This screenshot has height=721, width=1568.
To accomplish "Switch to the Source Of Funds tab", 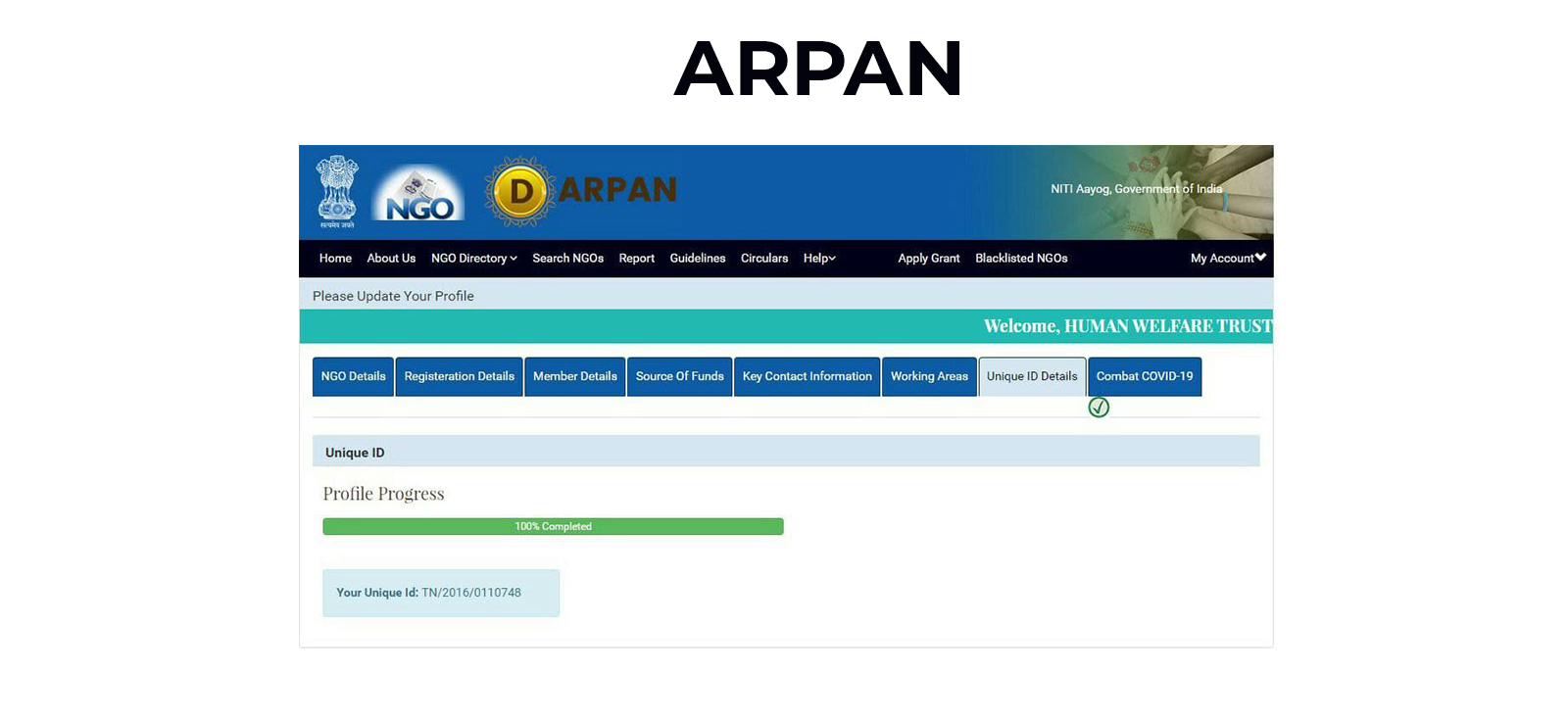I will click(680, 376).
